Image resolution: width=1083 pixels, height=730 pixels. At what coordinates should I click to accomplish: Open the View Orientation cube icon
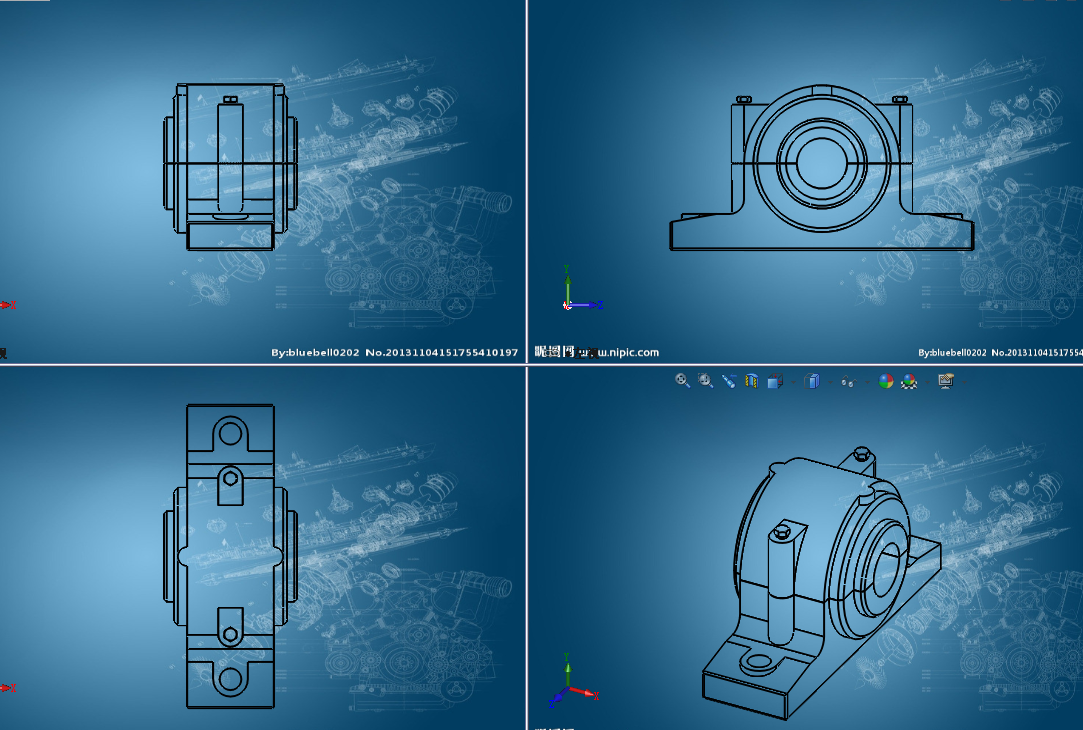click(776, 381)
